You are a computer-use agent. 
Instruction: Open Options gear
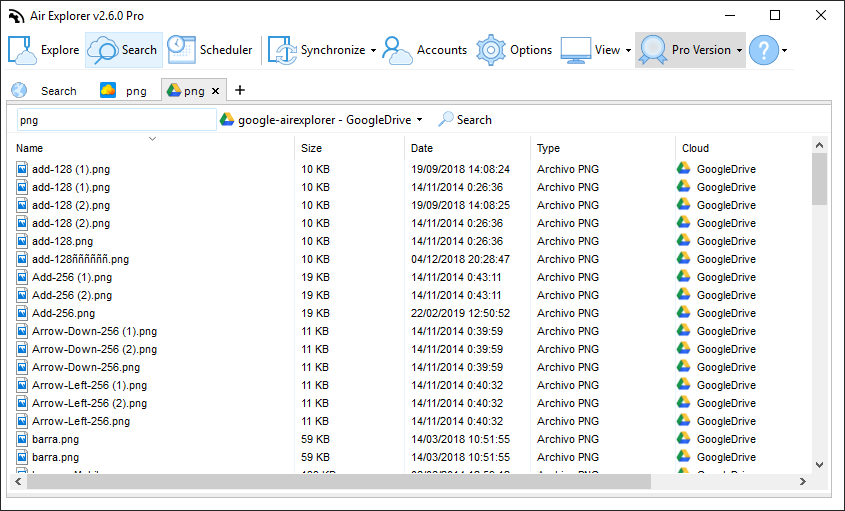(x=514, y=50)
